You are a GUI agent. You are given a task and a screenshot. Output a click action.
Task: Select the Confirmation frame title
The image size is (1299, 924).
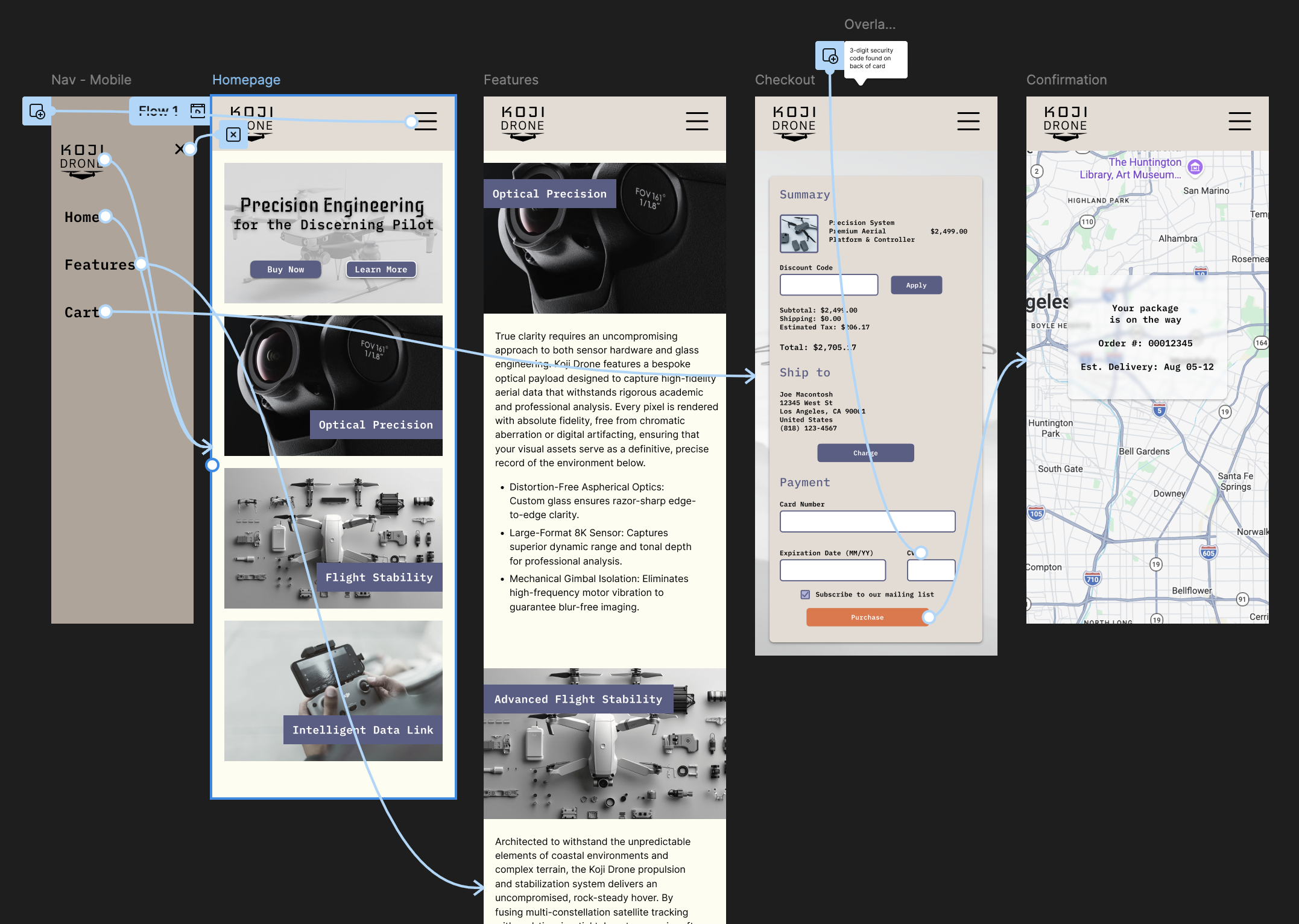click(x=1066, y=80)
